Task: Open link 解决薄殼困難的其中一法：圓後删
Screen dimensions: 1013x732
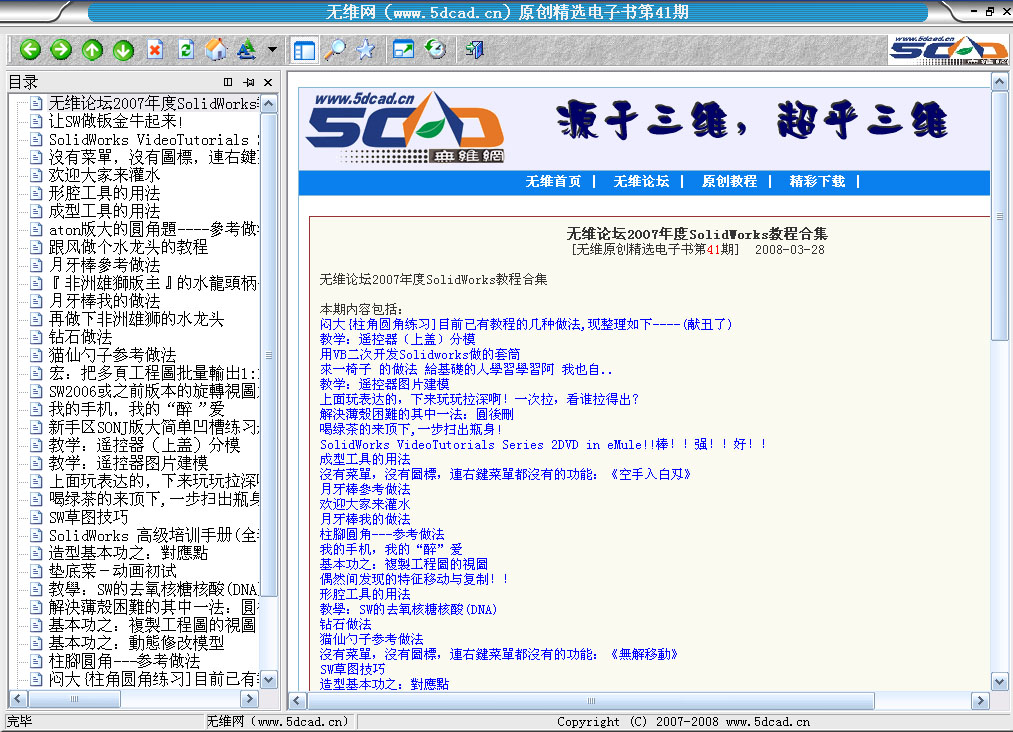Action: [x=417, y=414]
